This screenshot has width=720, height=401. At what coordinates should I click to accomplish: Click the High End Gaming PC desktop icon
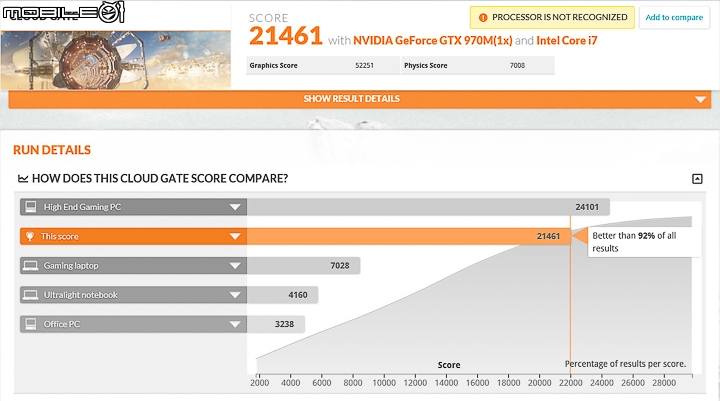(31, 207)
